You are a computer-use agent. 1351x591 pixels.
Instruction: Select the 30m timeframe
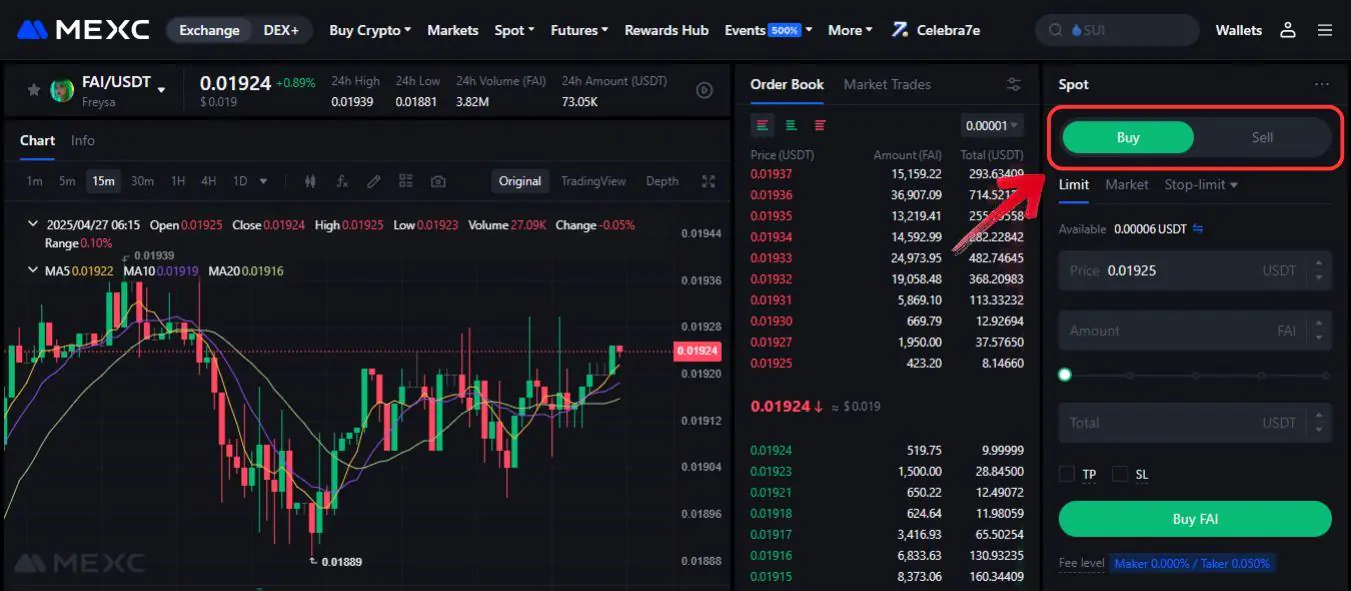click(x=142, y=182)
